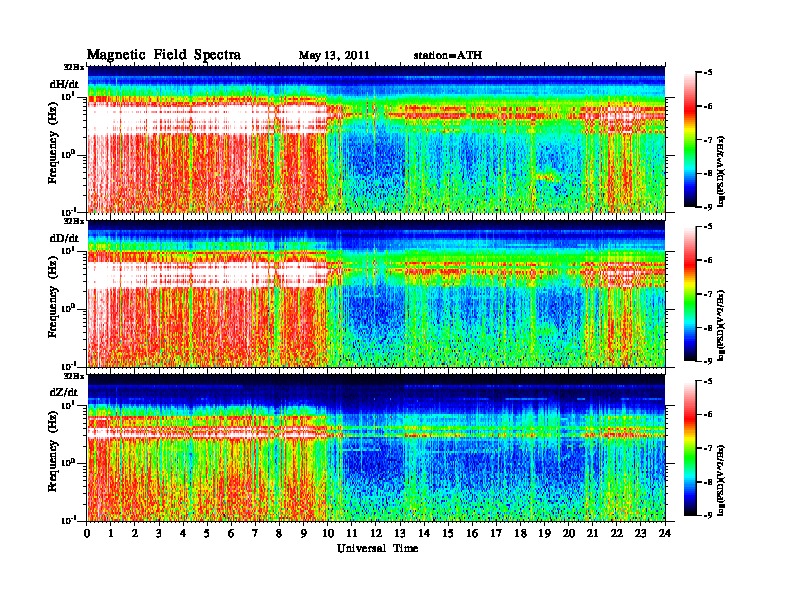Click hour "10" on the Universal Time axis
792x612 pixels.
click(328, 533)
